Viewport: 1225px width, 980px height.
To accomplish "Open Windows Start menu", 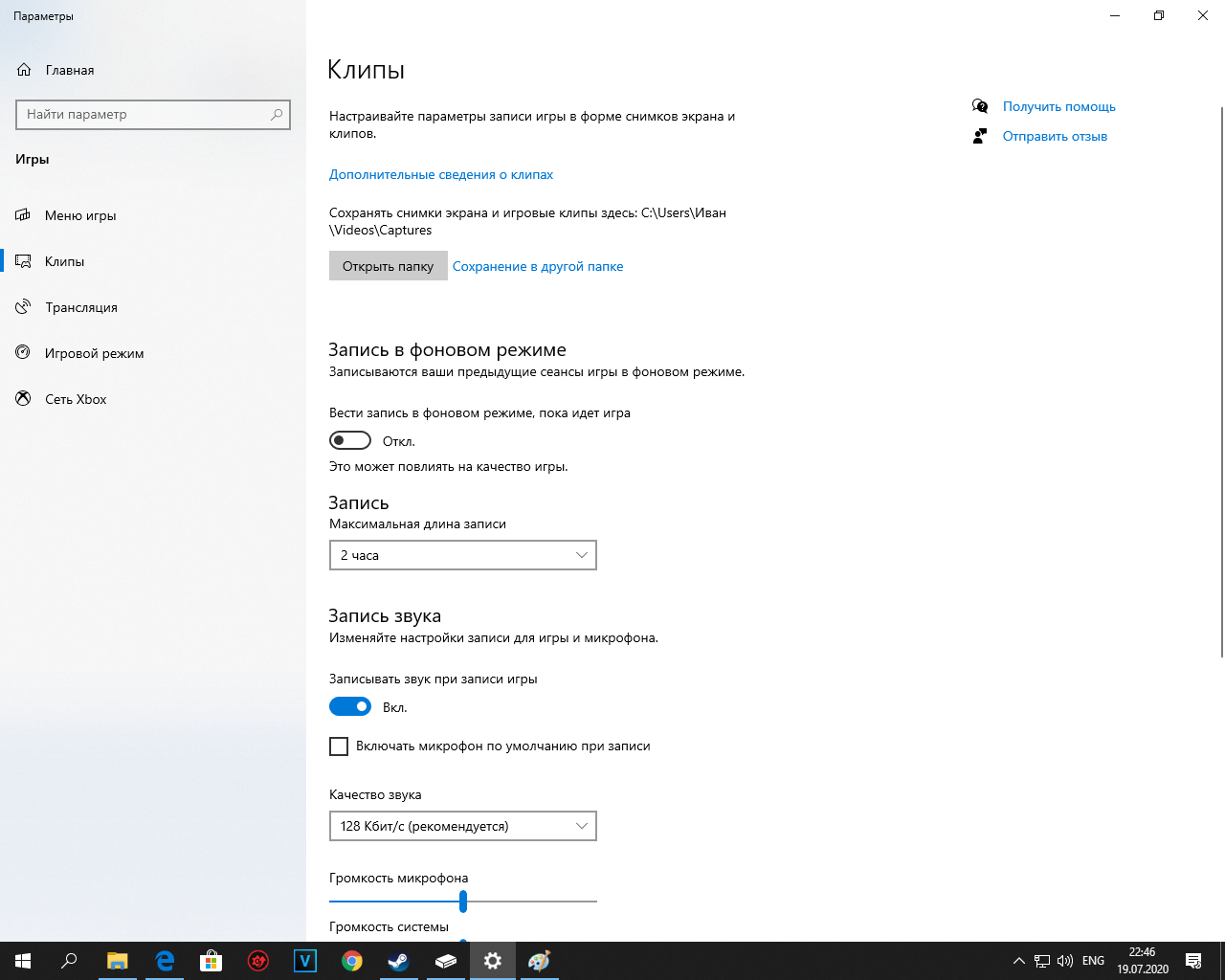I will click(23, 961).
